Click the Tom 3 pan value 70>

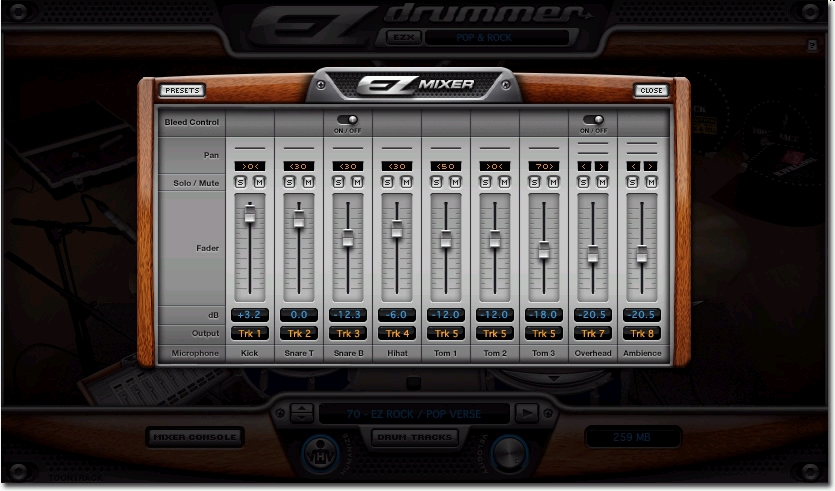point(544,167)
